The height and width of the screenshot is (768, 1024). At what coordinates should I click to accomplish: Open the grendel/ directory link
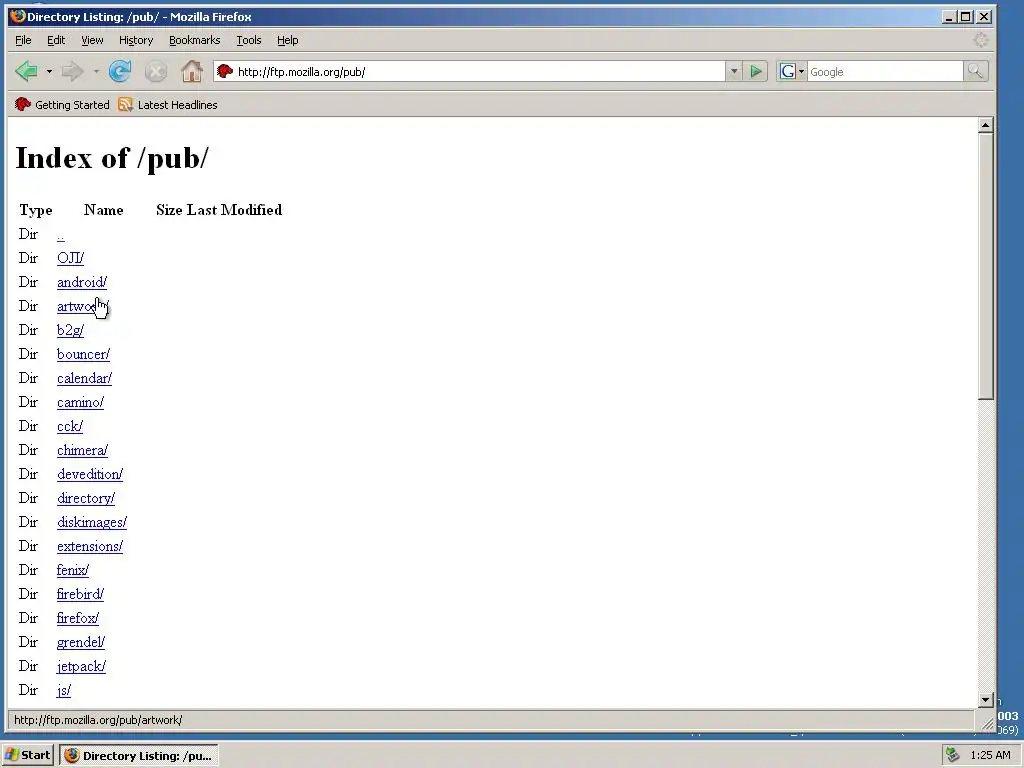(81, 643)
